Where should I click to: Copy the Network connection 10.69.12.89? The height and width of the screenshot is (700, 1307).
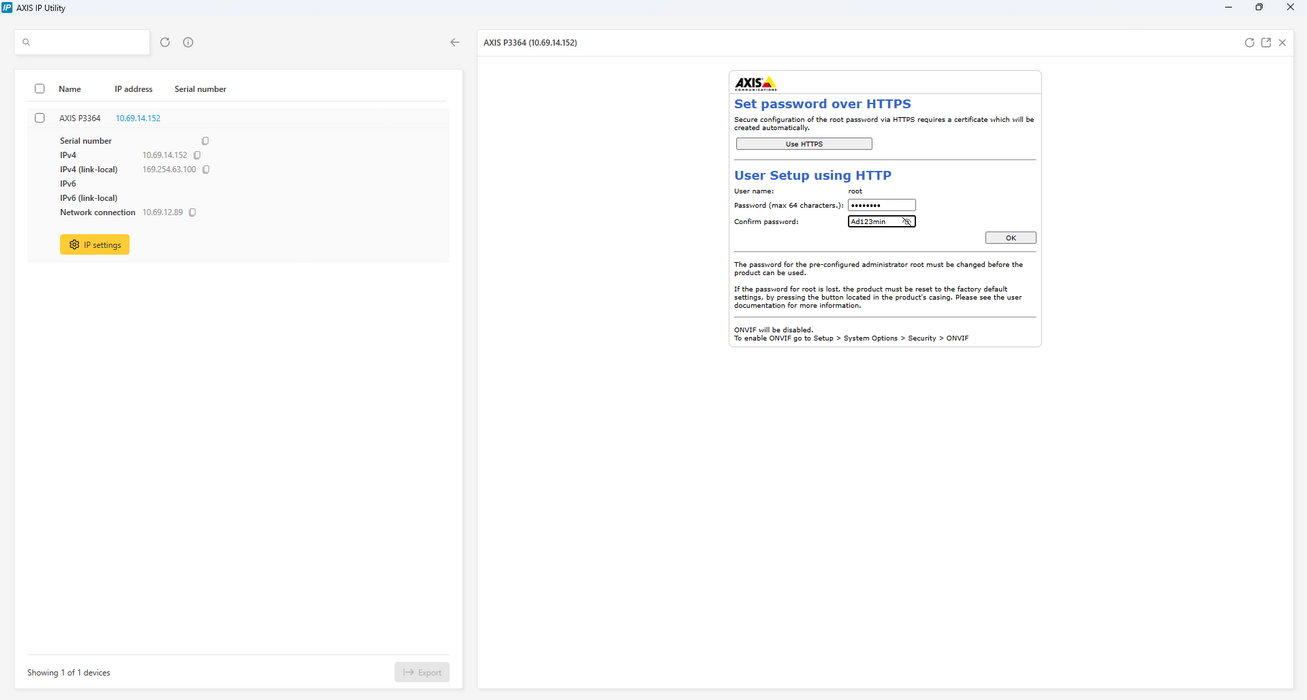192,212
